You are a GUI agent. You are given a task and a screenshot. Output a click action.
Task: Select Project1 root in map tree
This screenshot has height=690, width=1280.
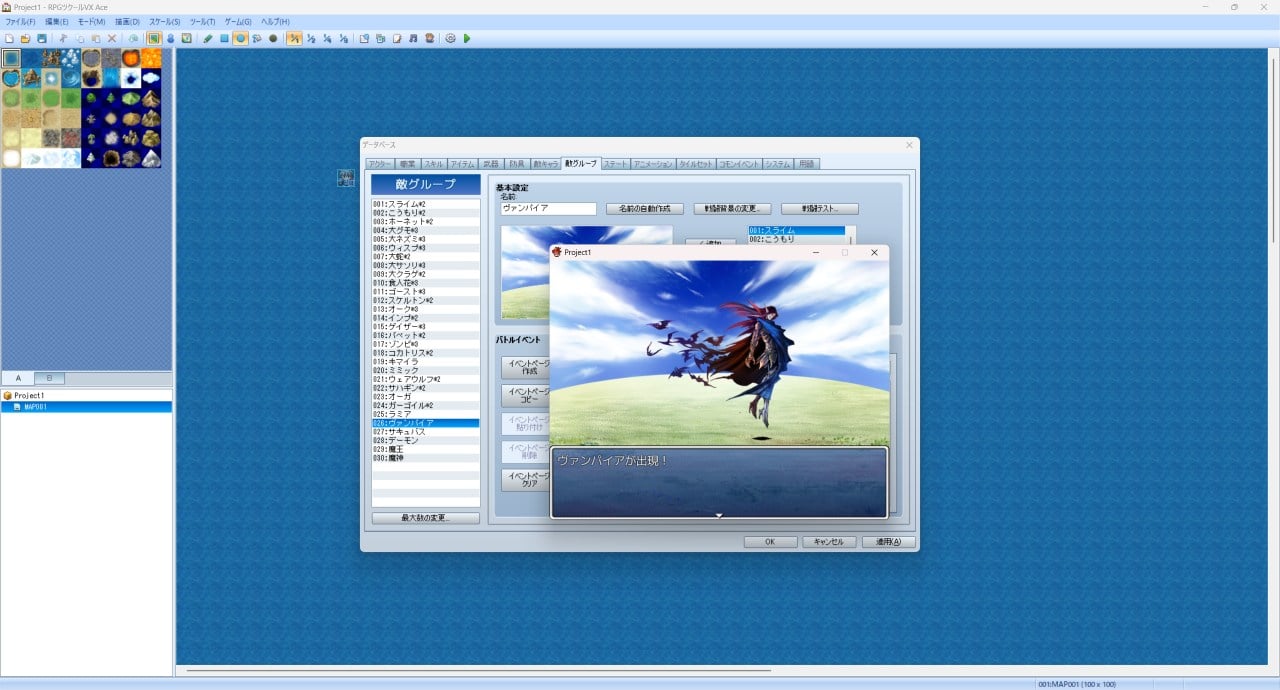click(28, 395)
